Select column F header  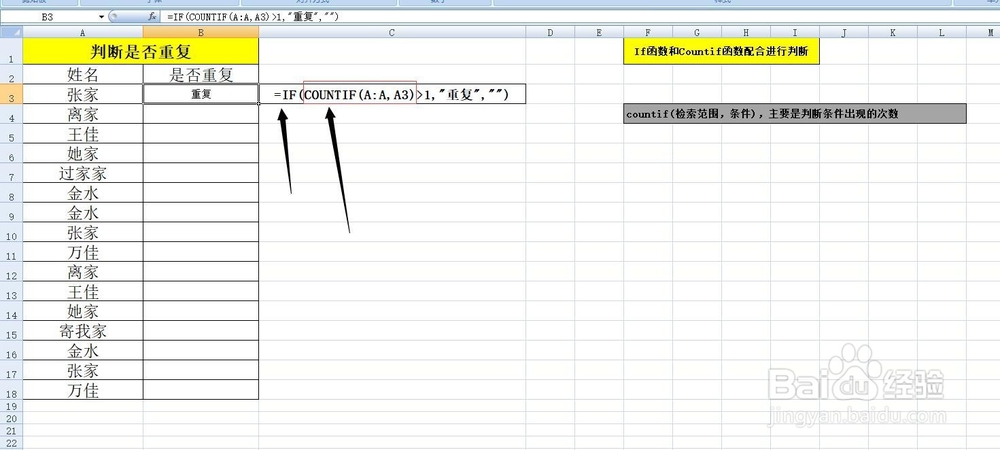[648, 32]
